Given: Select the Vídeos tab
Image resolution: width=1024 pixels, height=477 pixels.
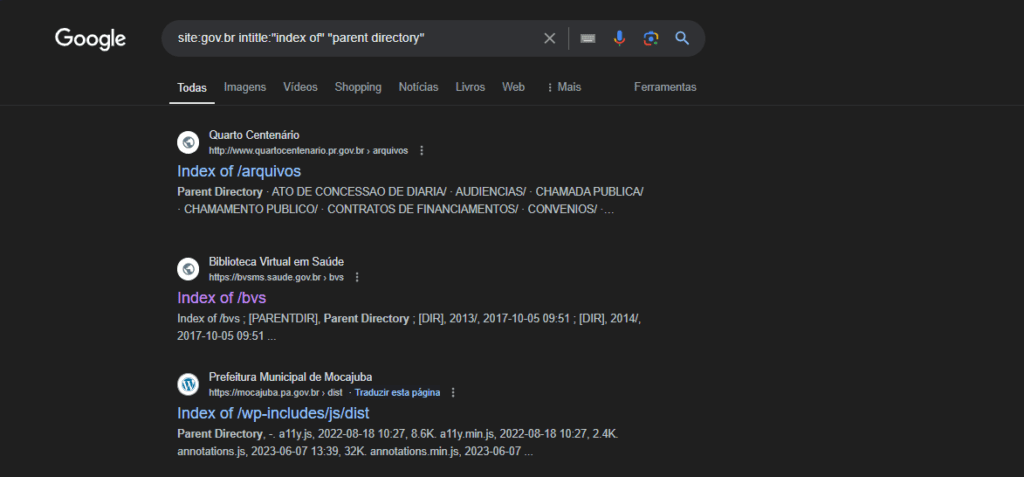Looking at the screenshot, I should (300, 87).
